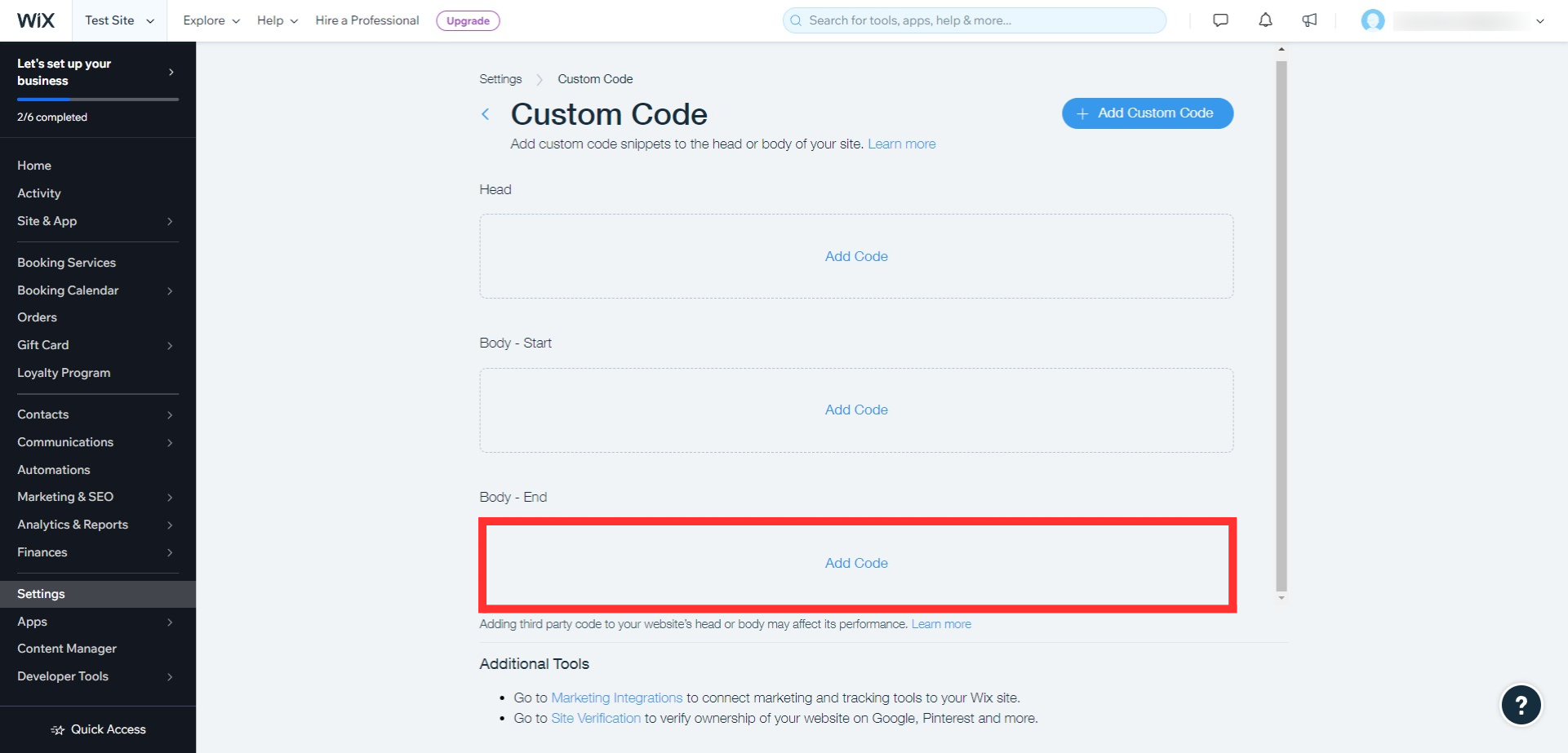Open the Test Site dropdown
Viewport: 1568px width, 753px height.
coord(119,20)
